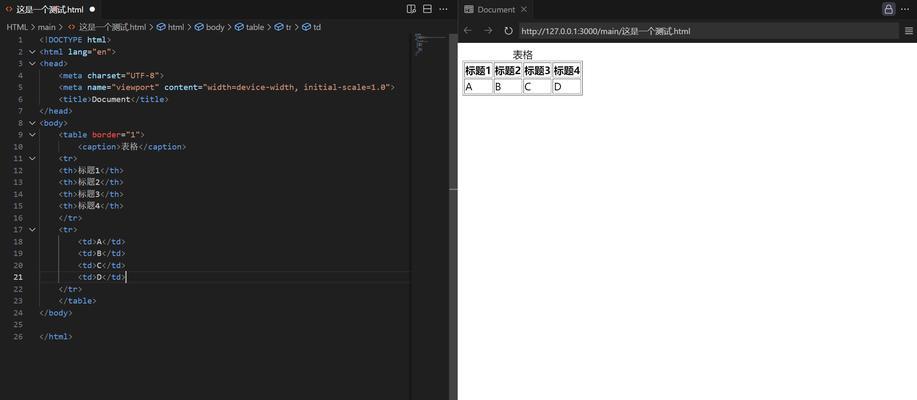917x400 pixels.
Task: Click the 标题2 header cell in preview
Action: [x=508, y=71]
